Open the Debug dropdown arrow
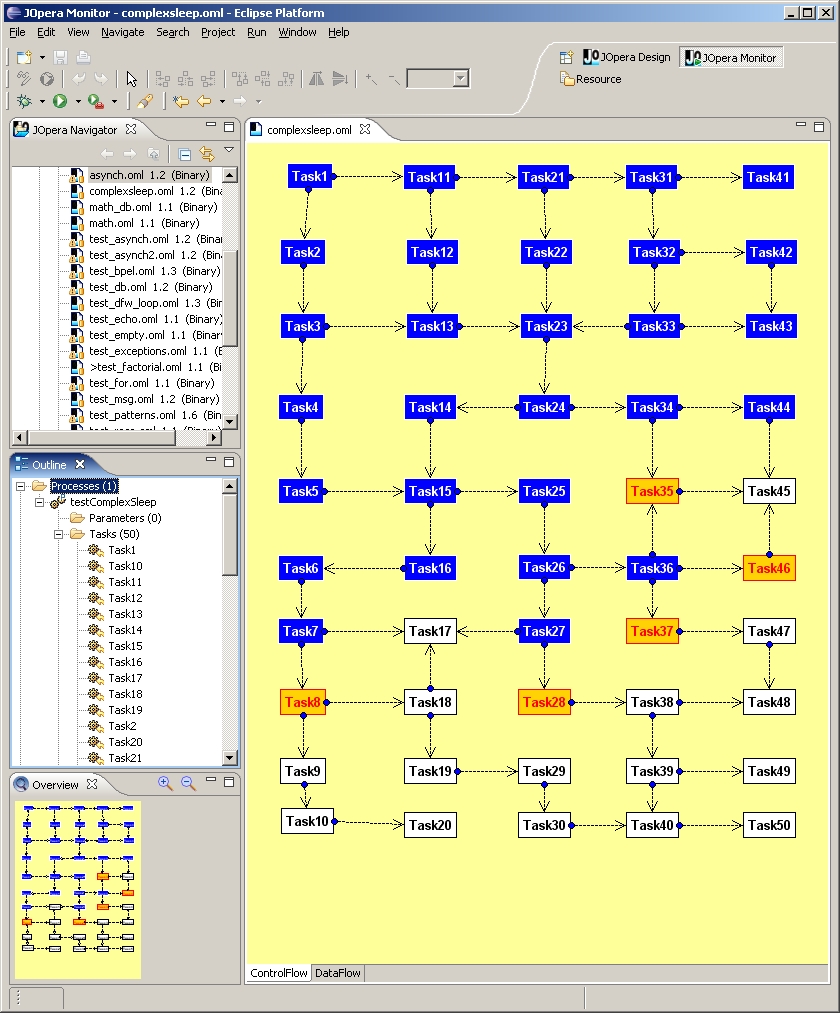Image resolution: width=840 pixels, height=1013 pixels. click(43, 101)
